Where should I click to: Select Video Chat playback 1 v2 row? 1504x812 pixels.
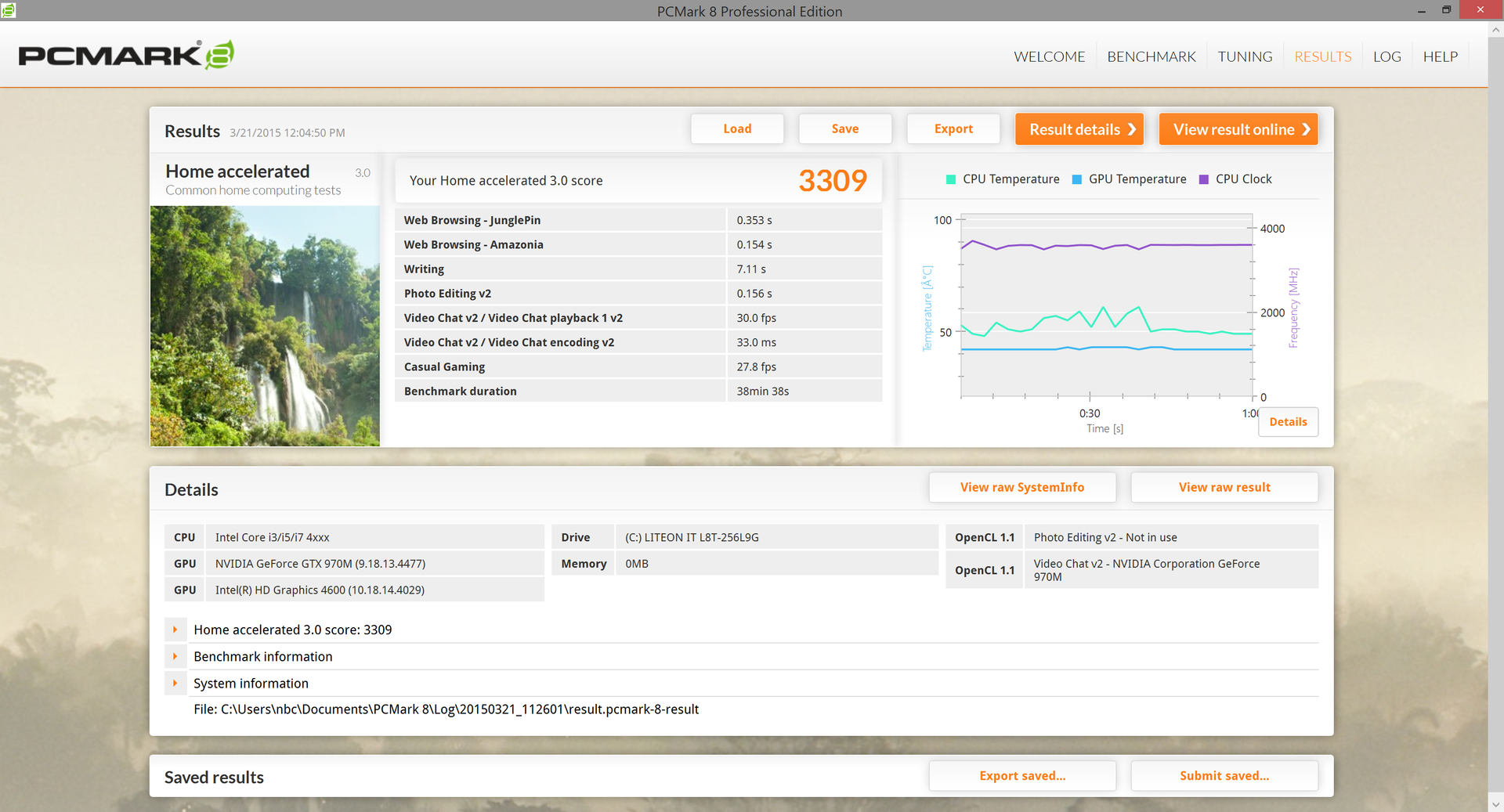click(x=638, y=318)
